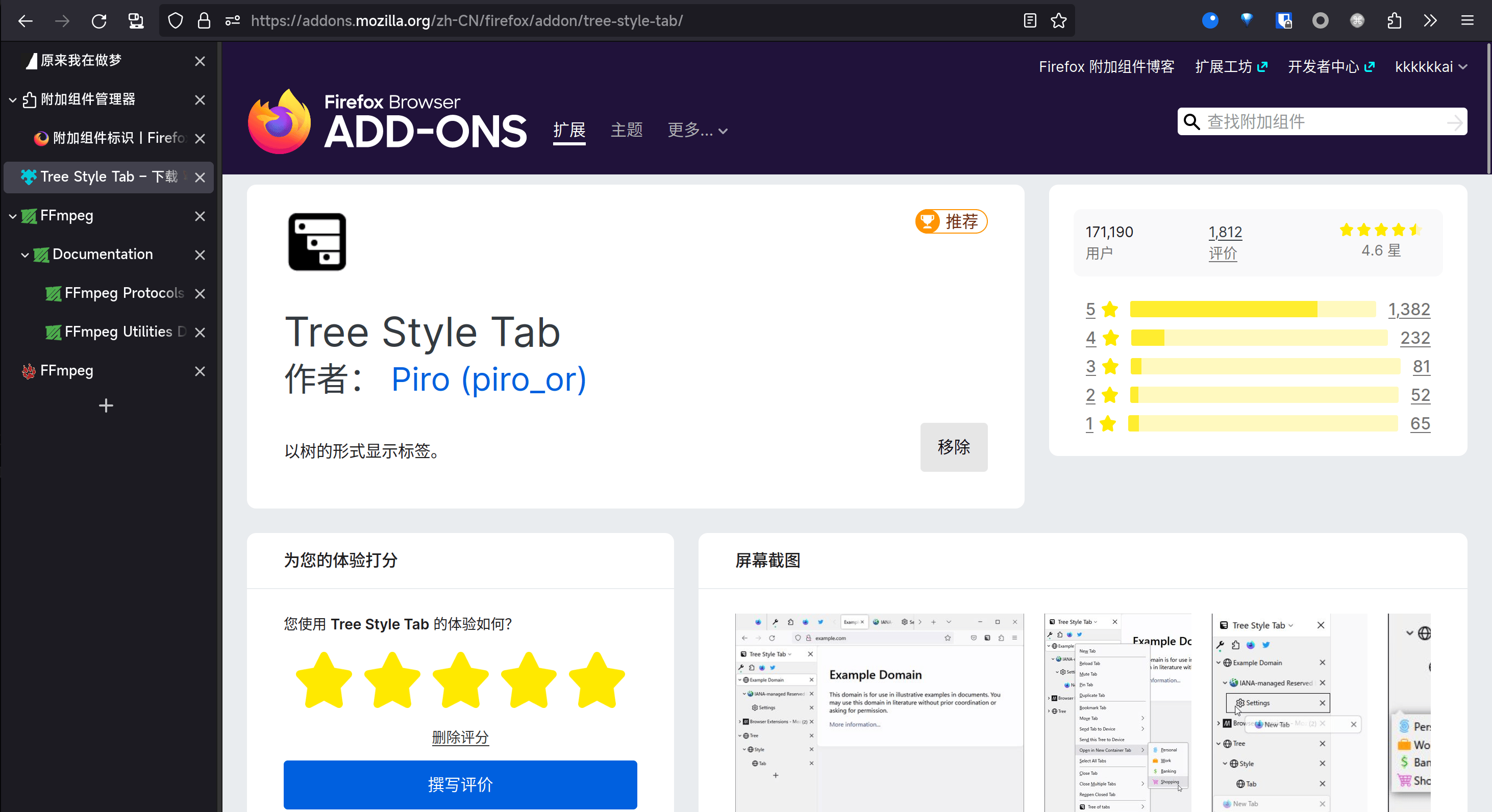Collapse the 附加组件管理器 tab tree
1492x812 pixels.
coord(13,100)
